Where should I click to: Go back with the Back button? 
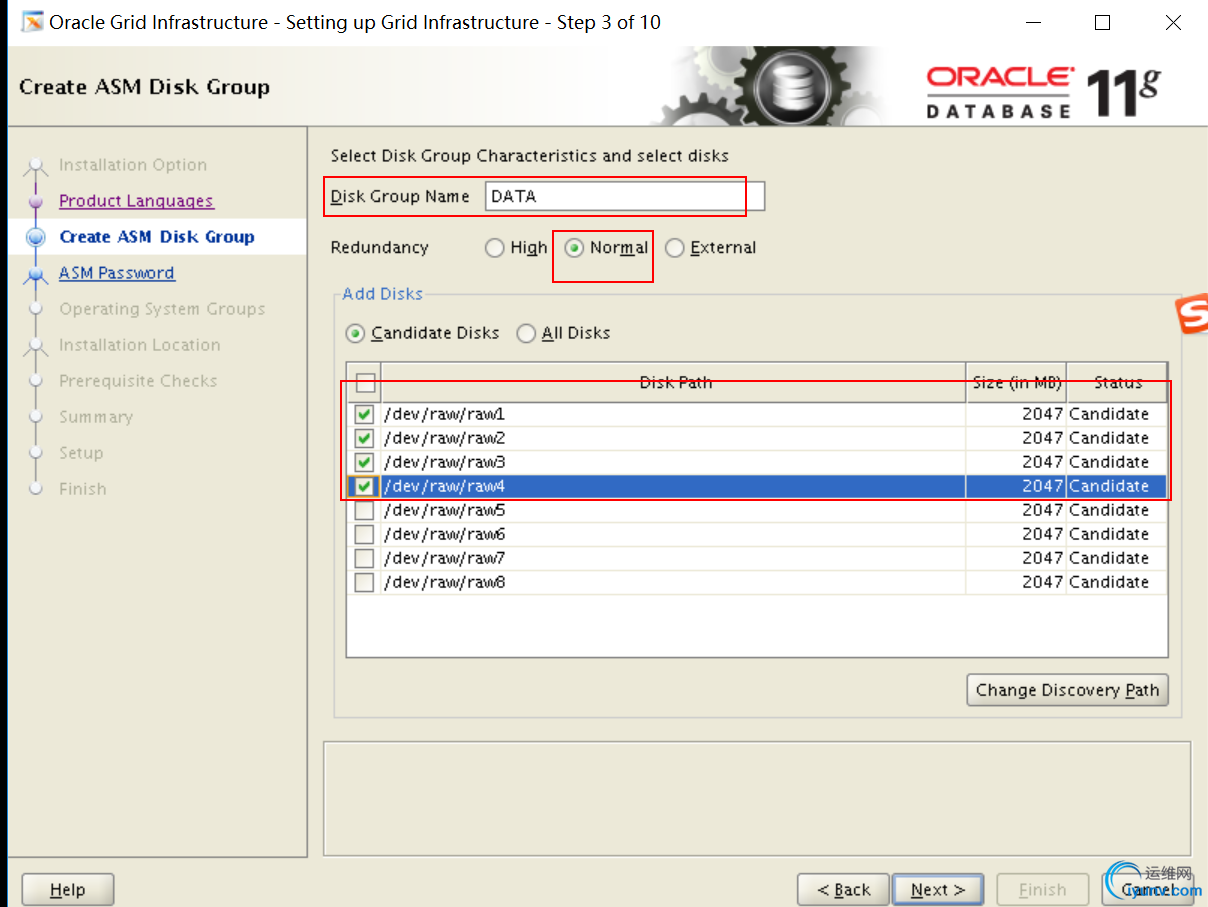point(843,890)
